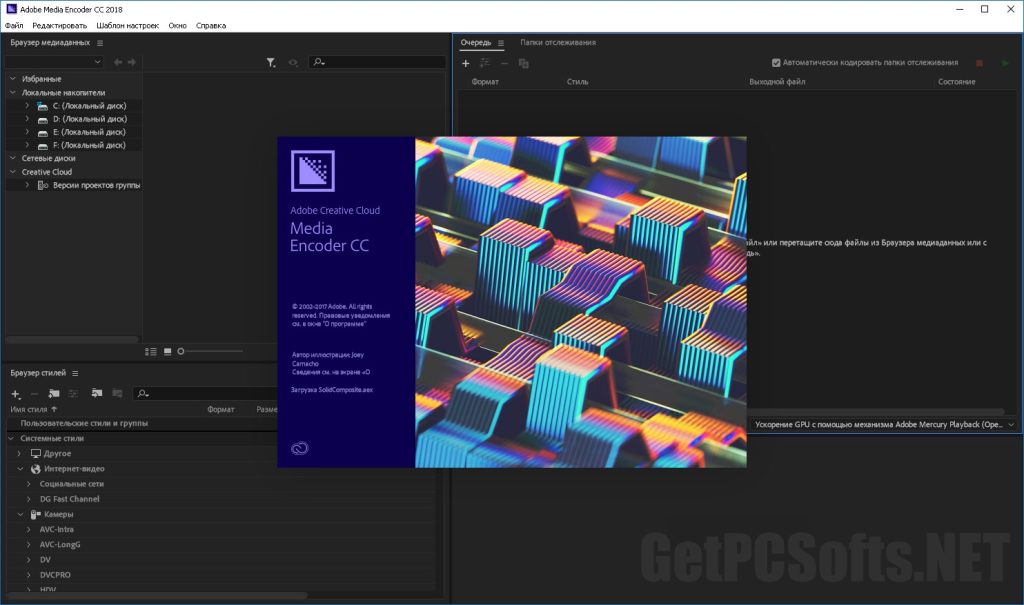Viewport: 1024px width, 605px height.
Task: Click the export presets icon
Action: pyautogui.click(x=118, y=393)
